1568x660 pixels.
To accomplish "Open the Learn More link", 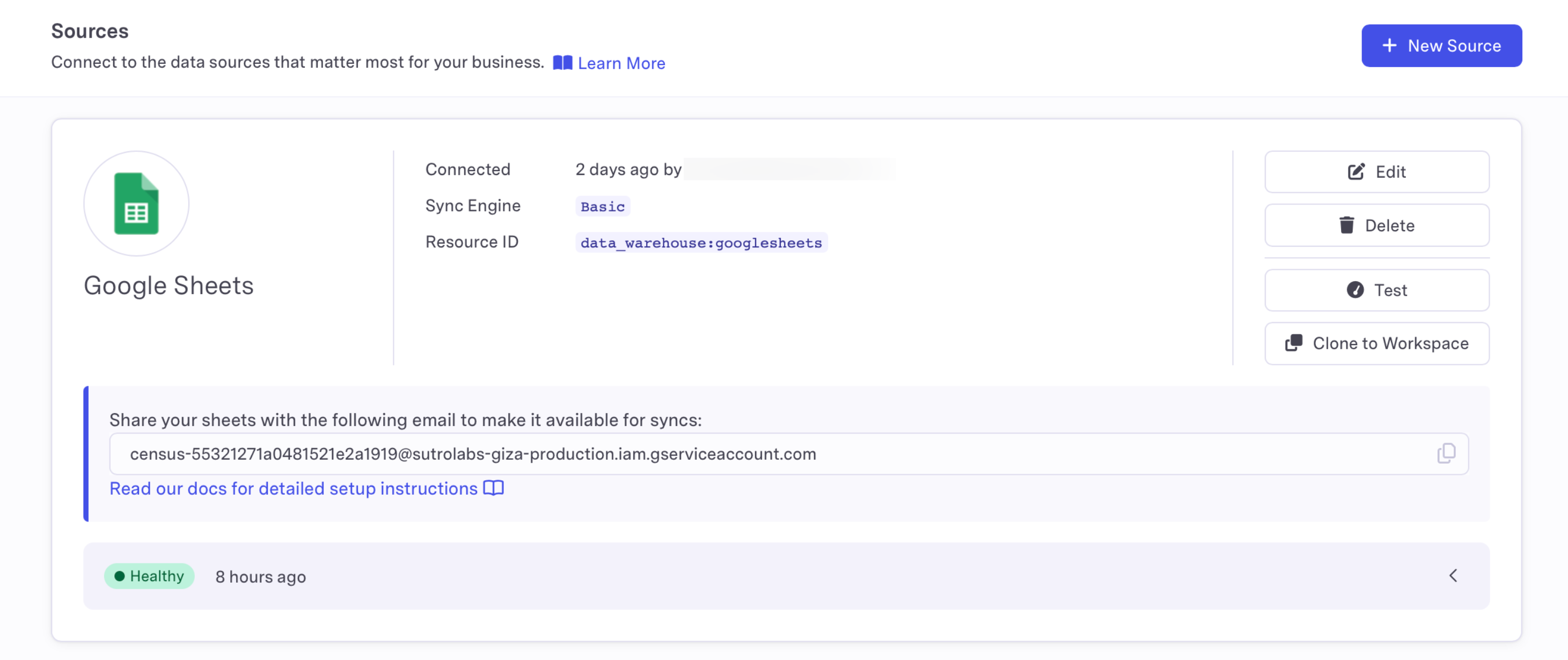I will pos(621,63).
